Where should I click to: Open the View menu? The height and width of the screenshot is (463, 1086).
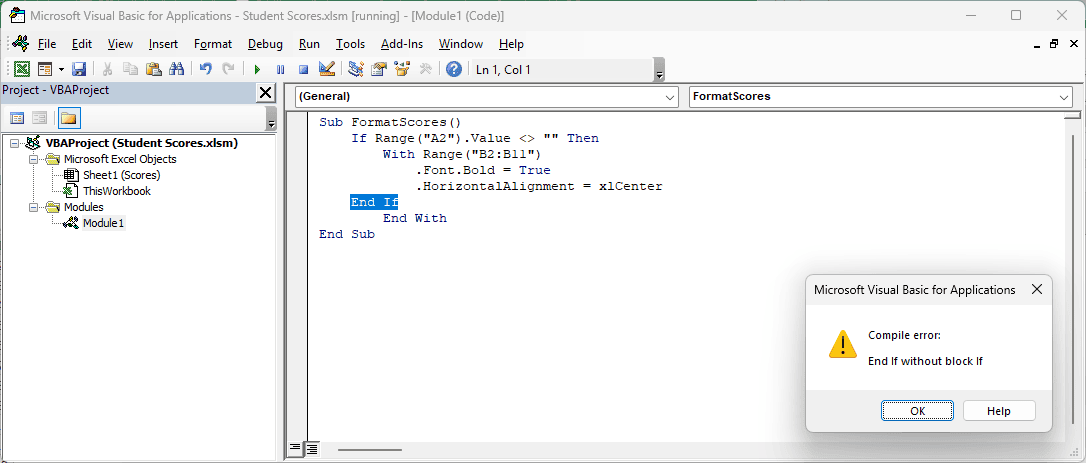pos(121,44)
